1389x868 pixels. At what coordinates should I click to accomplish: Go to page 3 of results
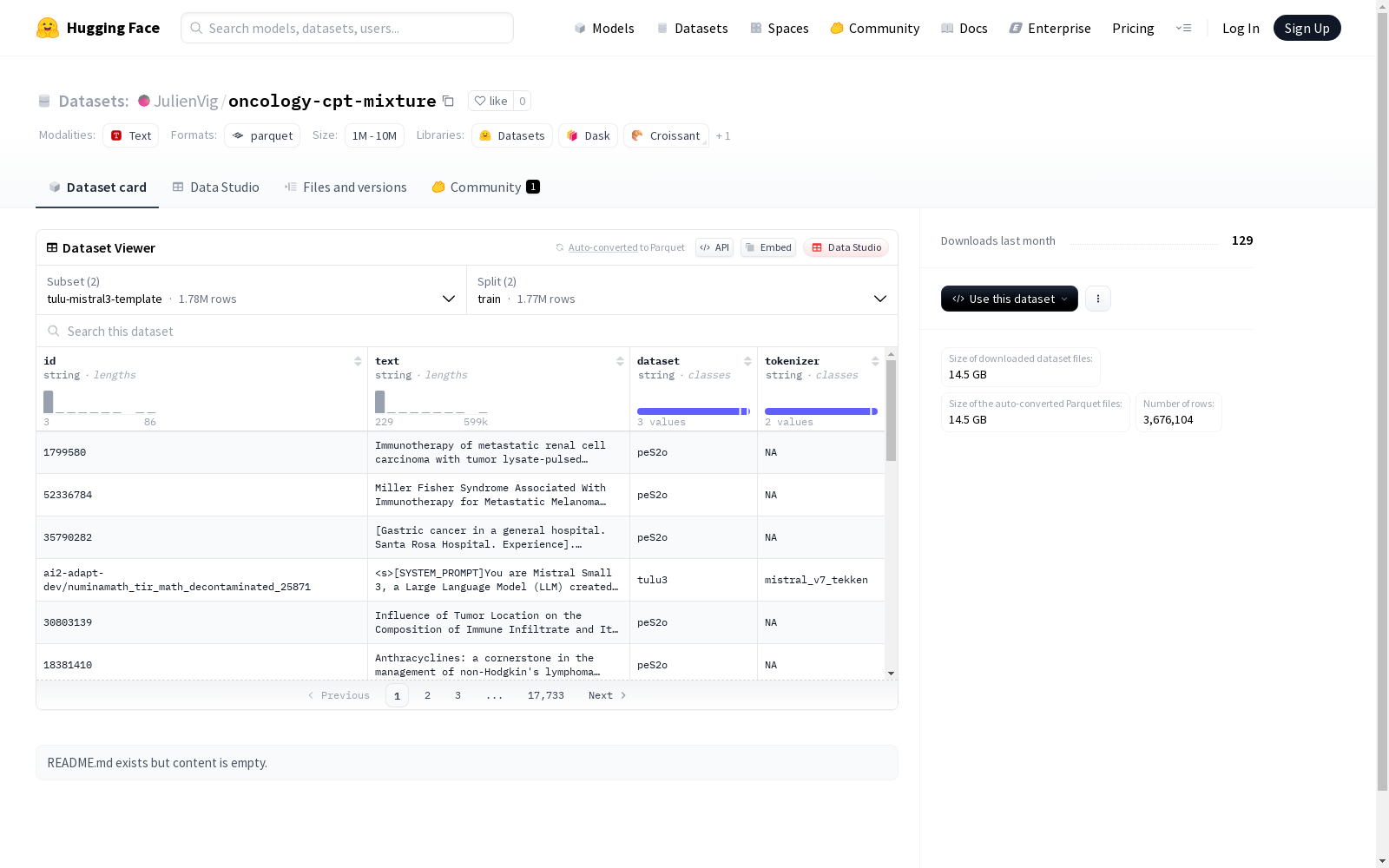click(x=458, y=695)
